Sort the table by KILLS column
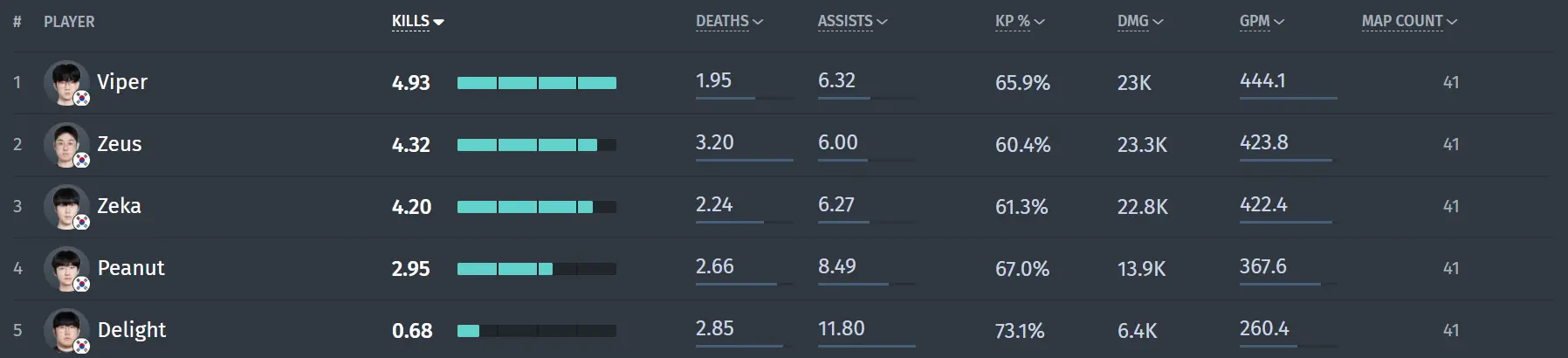 pos(417,21)
